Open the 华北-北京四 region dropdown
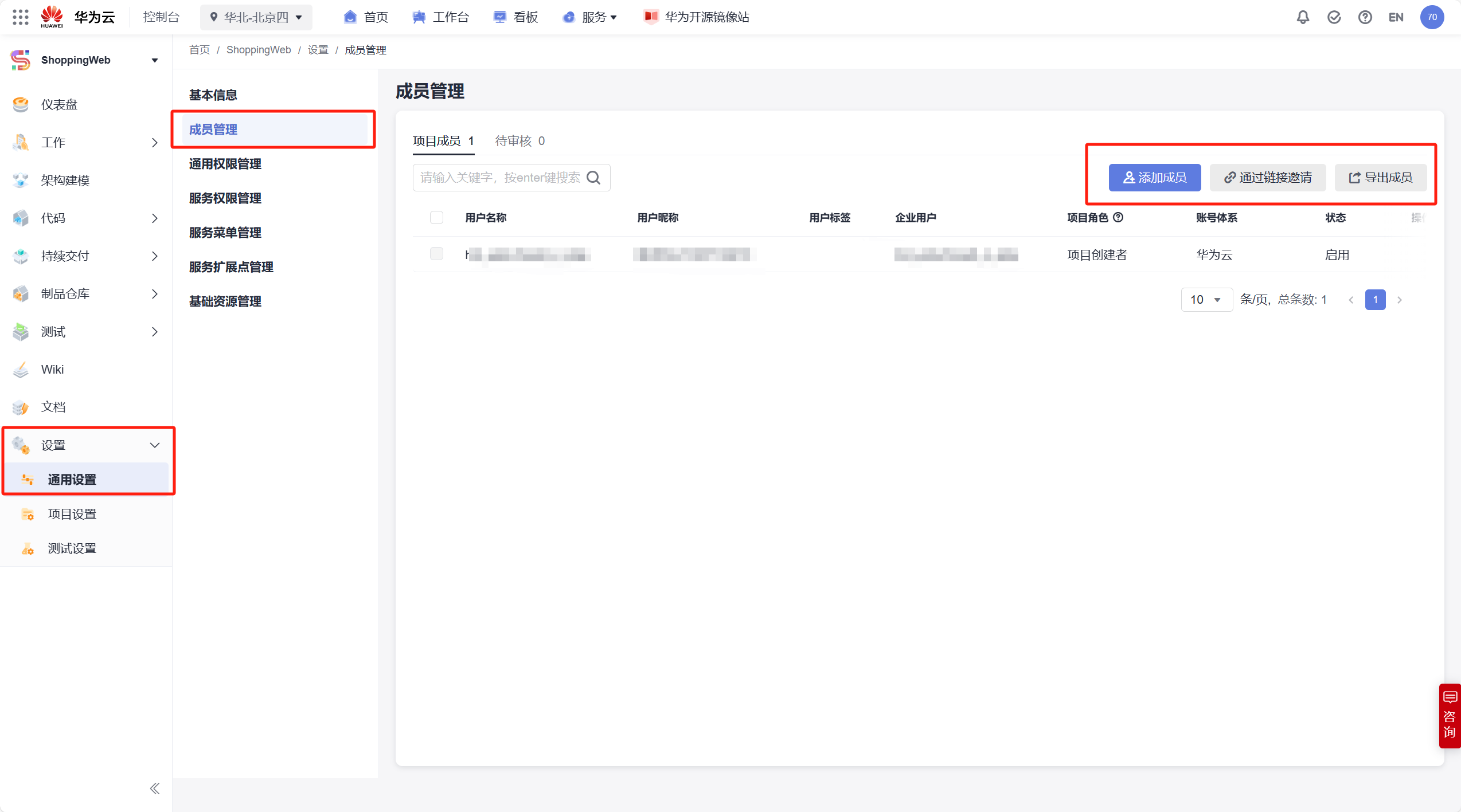1461x812 pixels. coord(256,17)
